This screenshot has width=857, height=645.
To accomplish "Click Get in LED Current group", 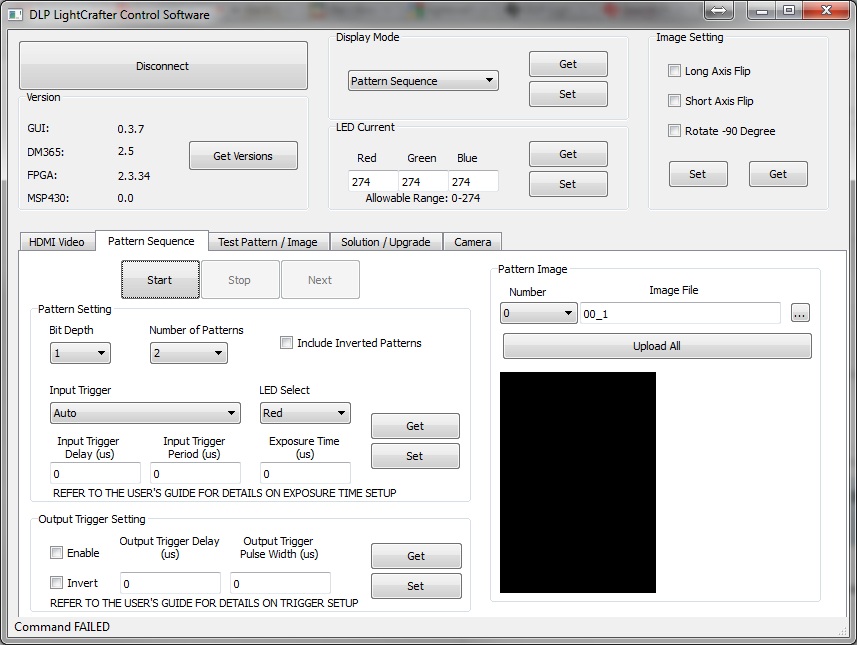I will pos(568,154).
